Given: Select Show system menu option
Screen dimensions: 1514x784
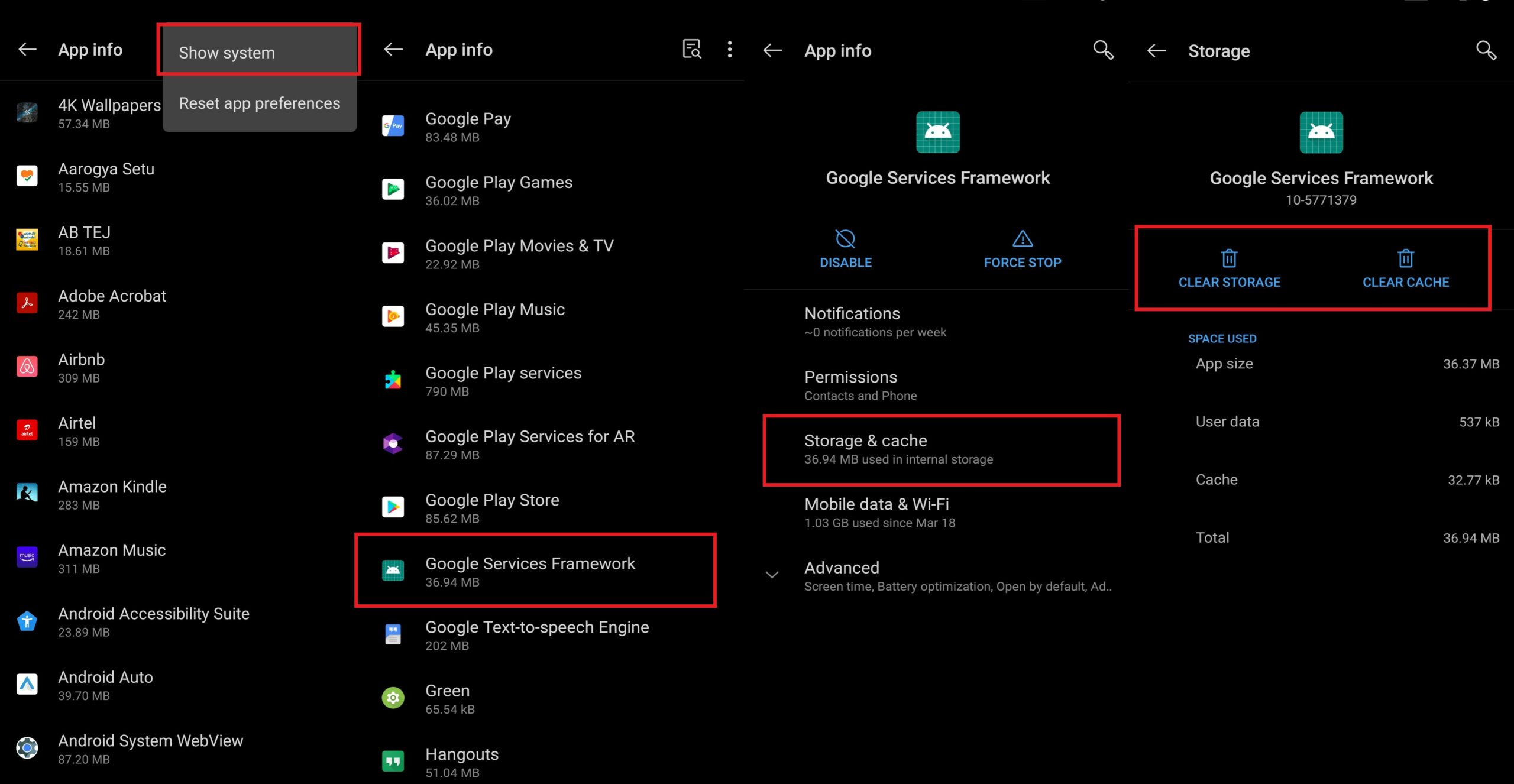Looking at the screenshot, I should click(259, 52).
